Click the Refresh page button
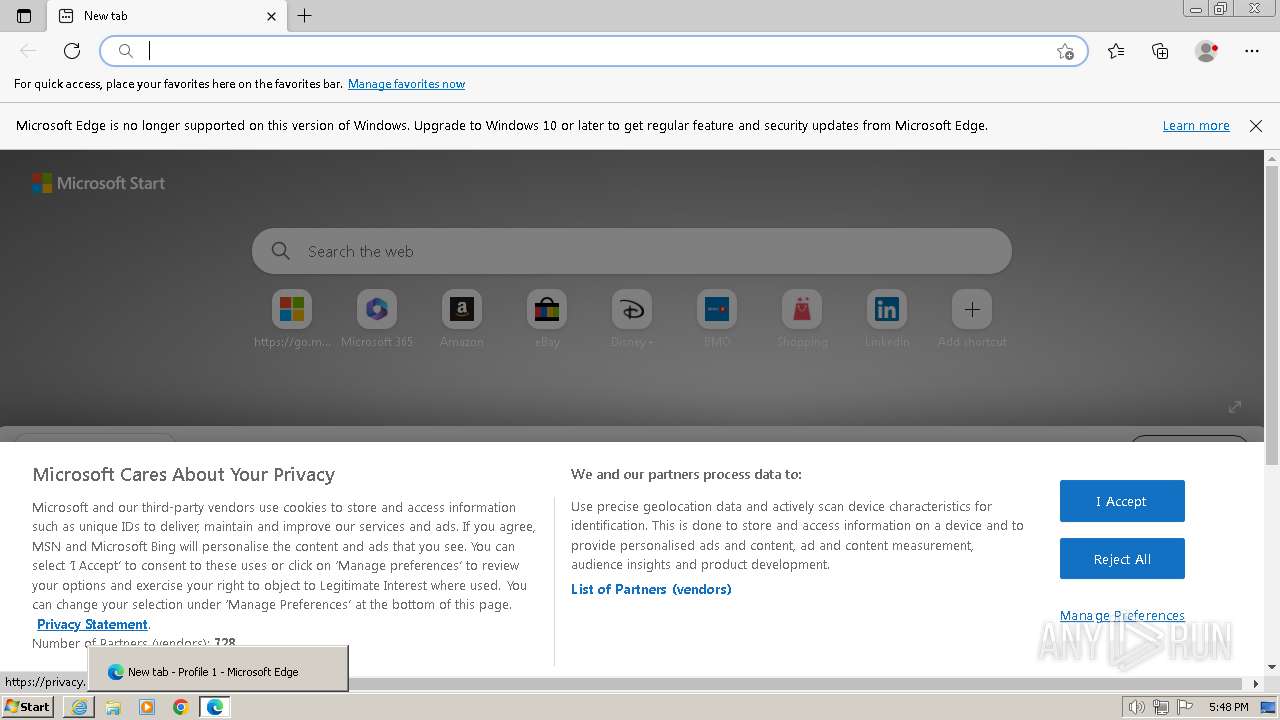 (72, 51)
